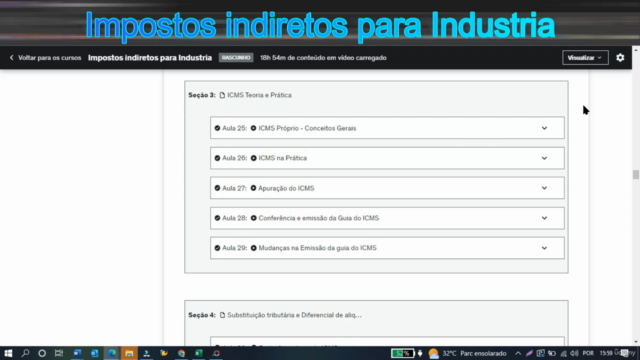Open Cortana circle icon on taskbar
This screenshot has width=640, height=360.
click(x=42, y=353)
